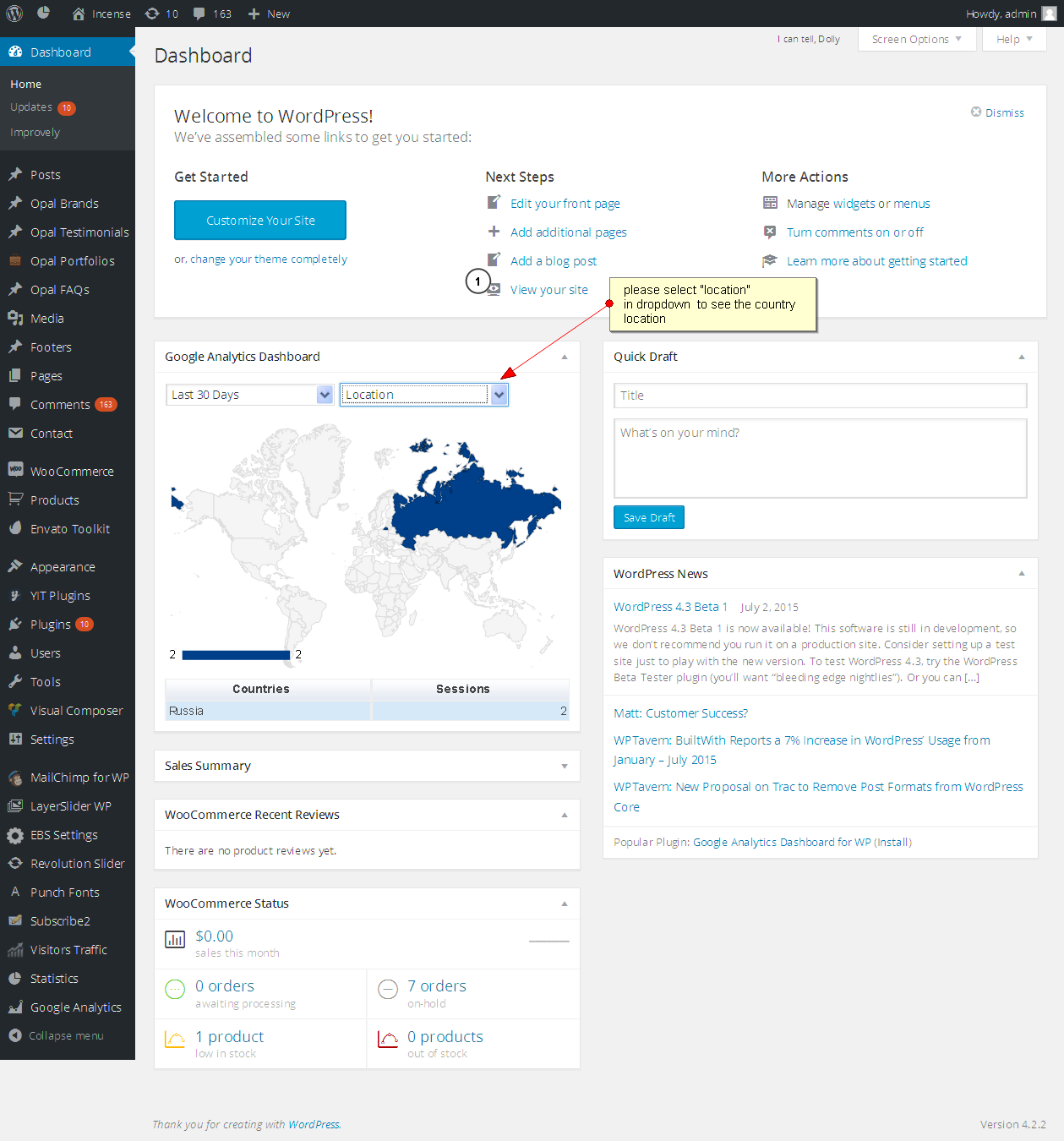The height and width of the screenshot is (1141, 1064).
Task: Click the Users icon in sidebar
Action: point(15,652)
